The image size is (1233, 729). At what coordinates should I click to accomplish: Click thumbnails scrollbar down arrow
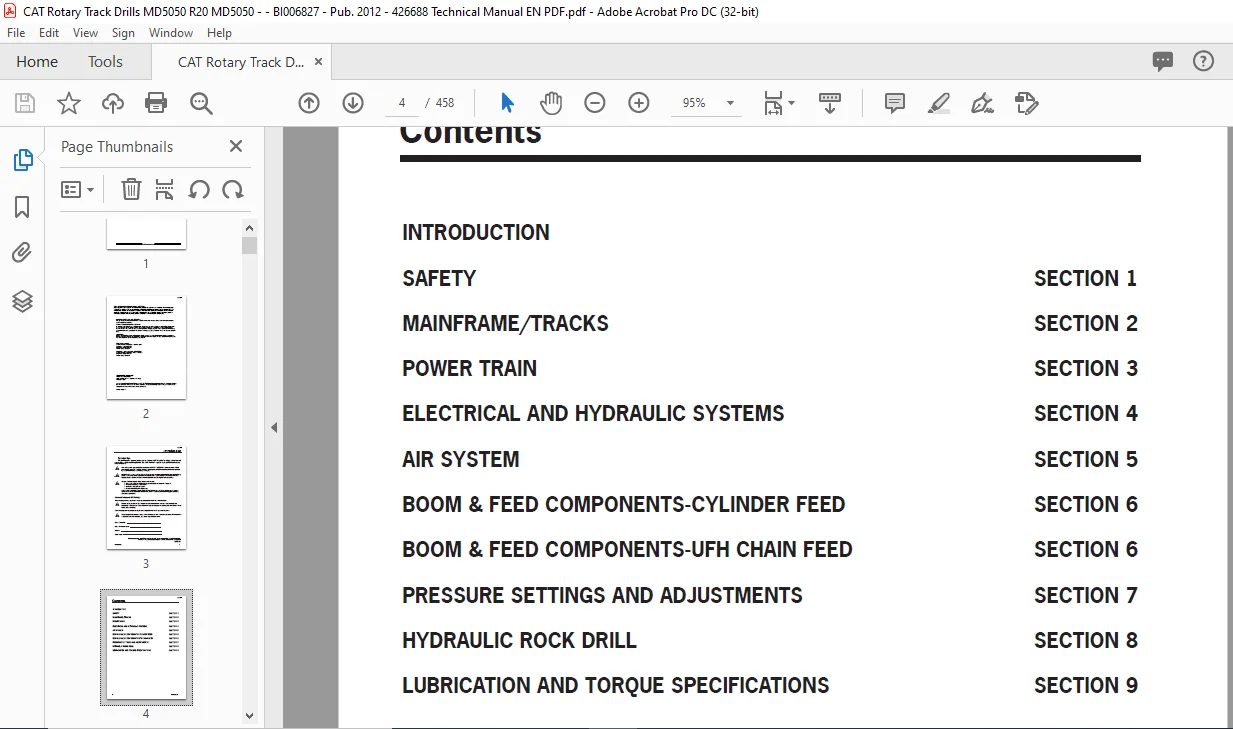point(250,715)
